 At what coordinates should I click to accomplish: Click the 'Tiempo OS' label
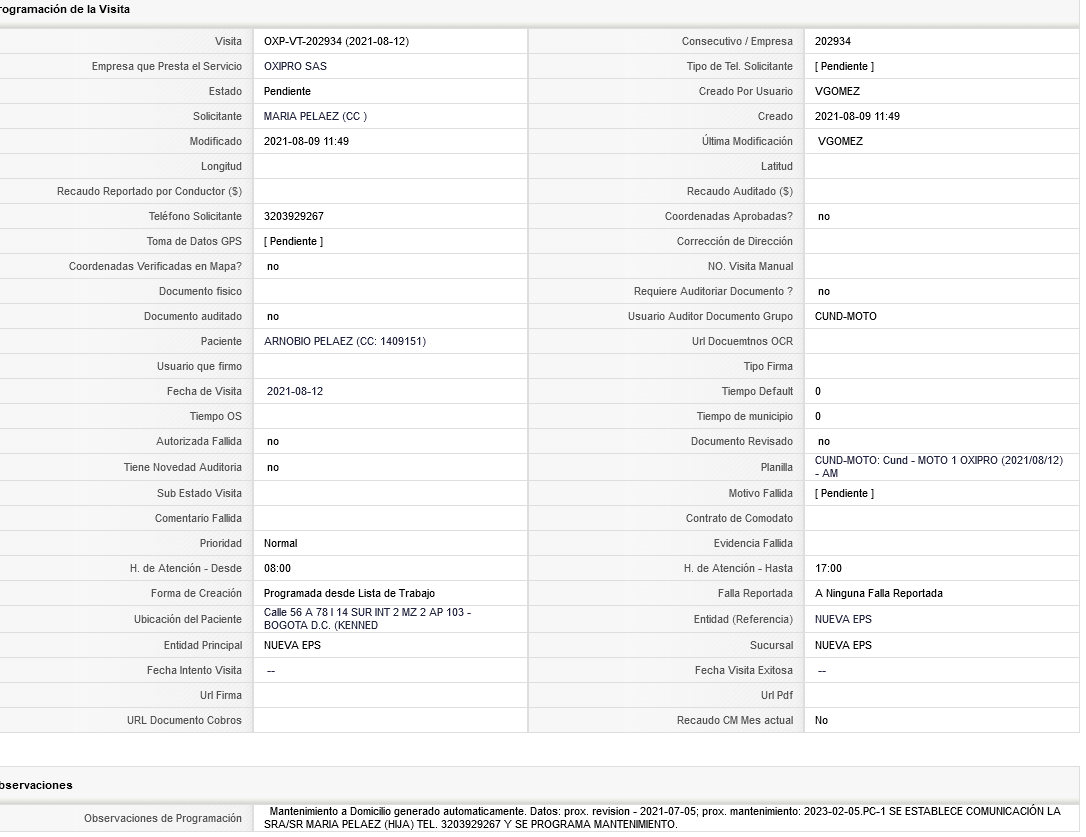tap(216, 416)
